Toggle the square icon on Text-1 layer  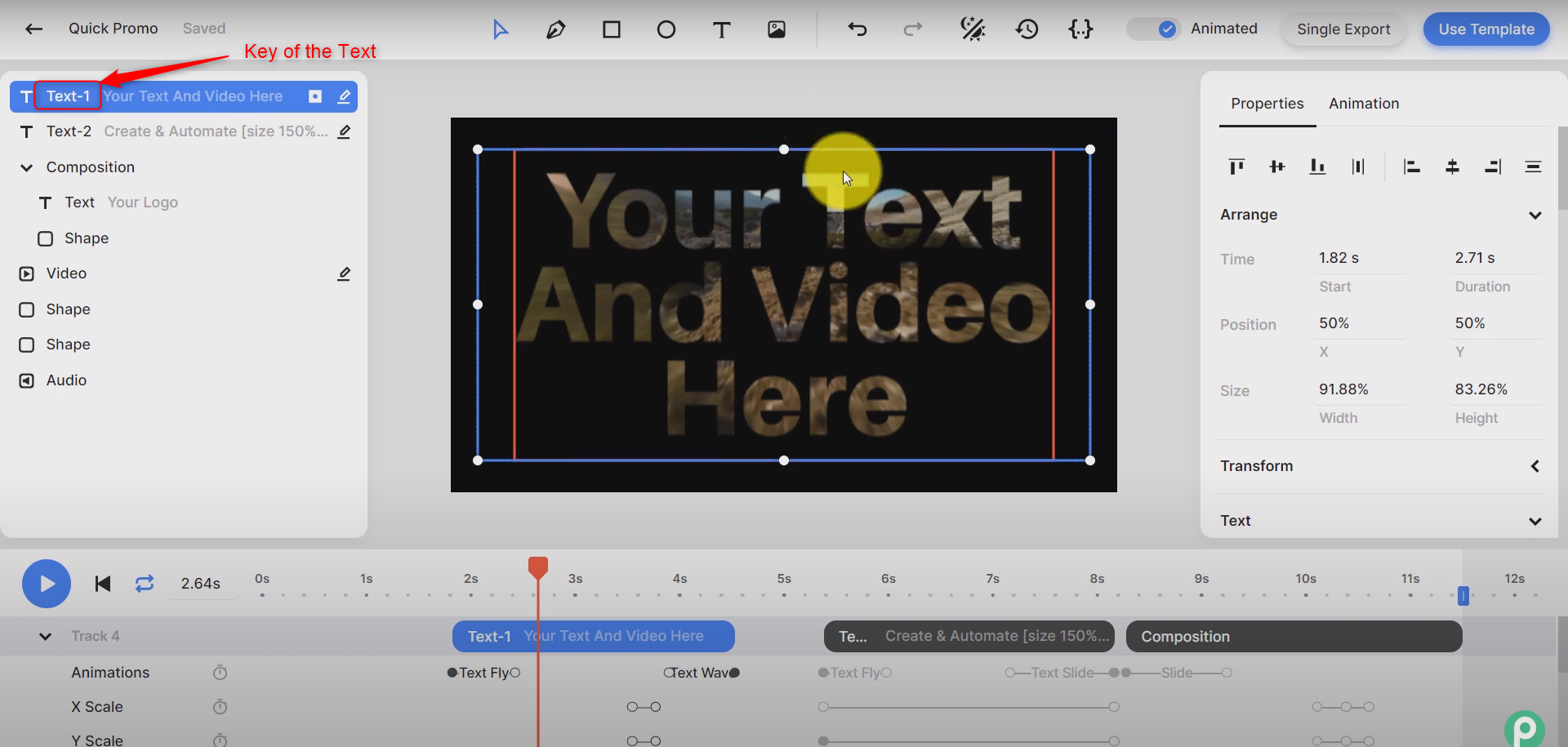coord(315,96)
